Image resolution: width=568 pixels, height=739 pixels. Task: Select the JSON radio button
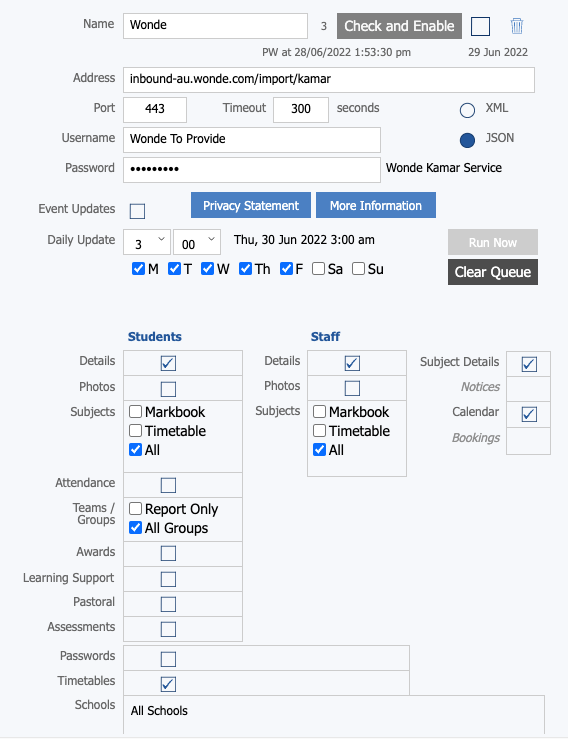(467, 140)
